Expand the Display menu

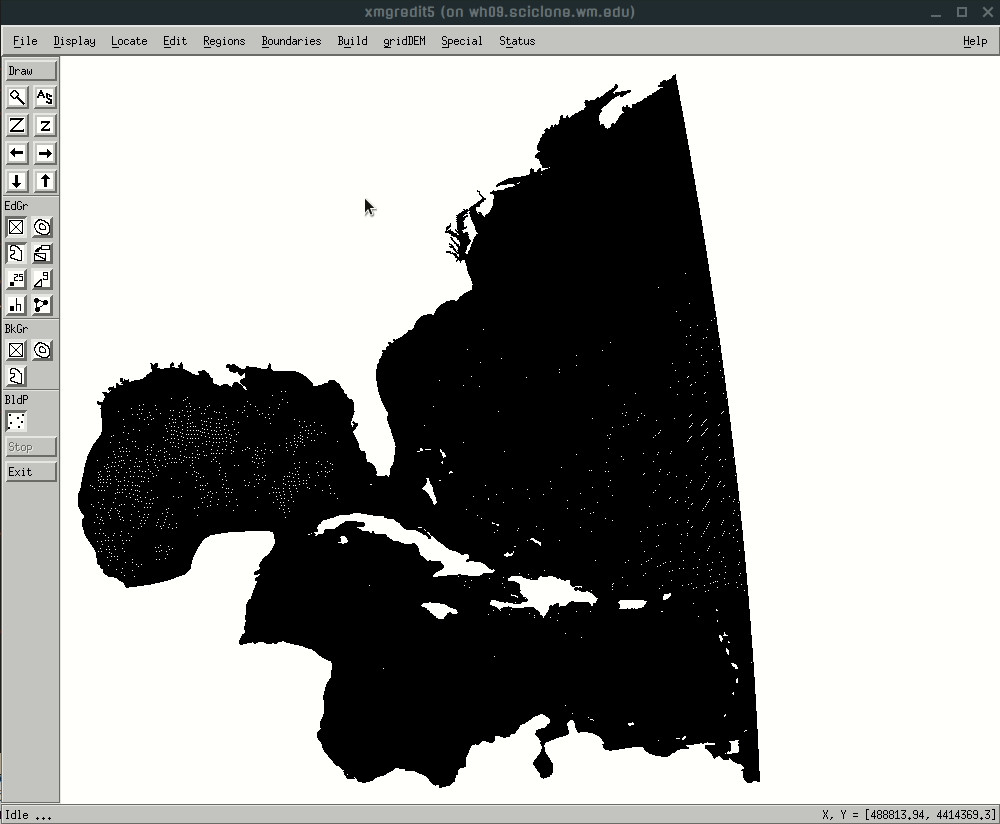click(x=74, y=41)
